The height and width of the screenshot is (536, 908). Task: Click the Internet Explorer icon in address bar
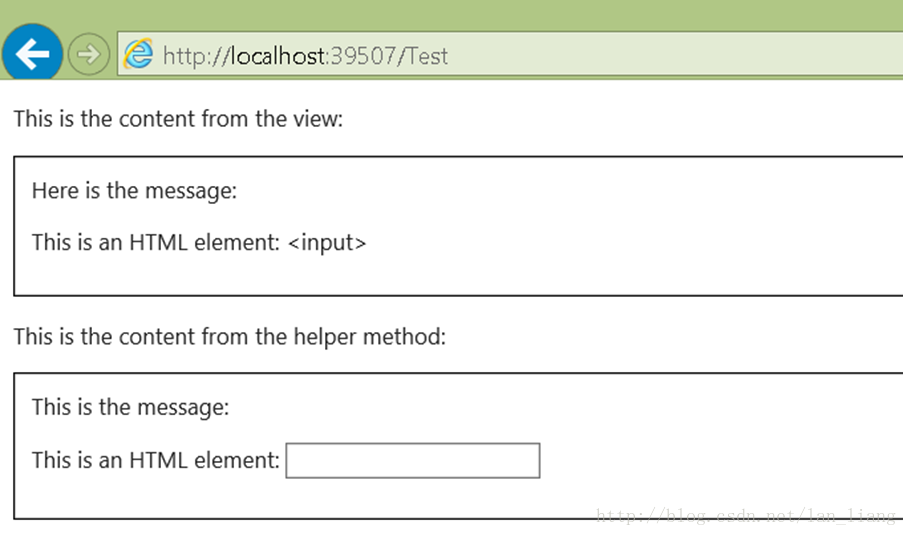pos(138,54)
